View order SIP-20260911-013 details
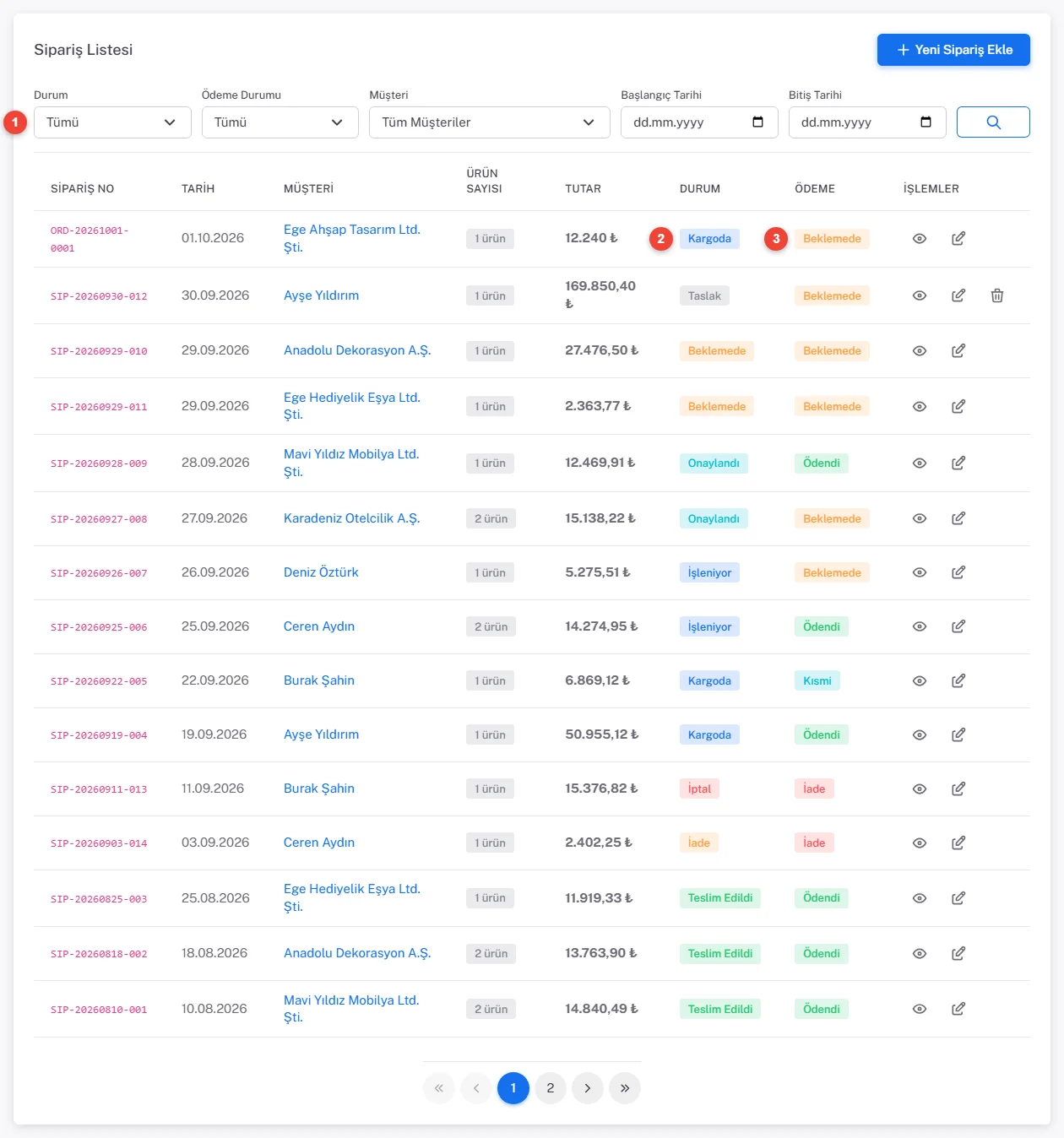1064x1138 pixels. (x=920, y=789)
